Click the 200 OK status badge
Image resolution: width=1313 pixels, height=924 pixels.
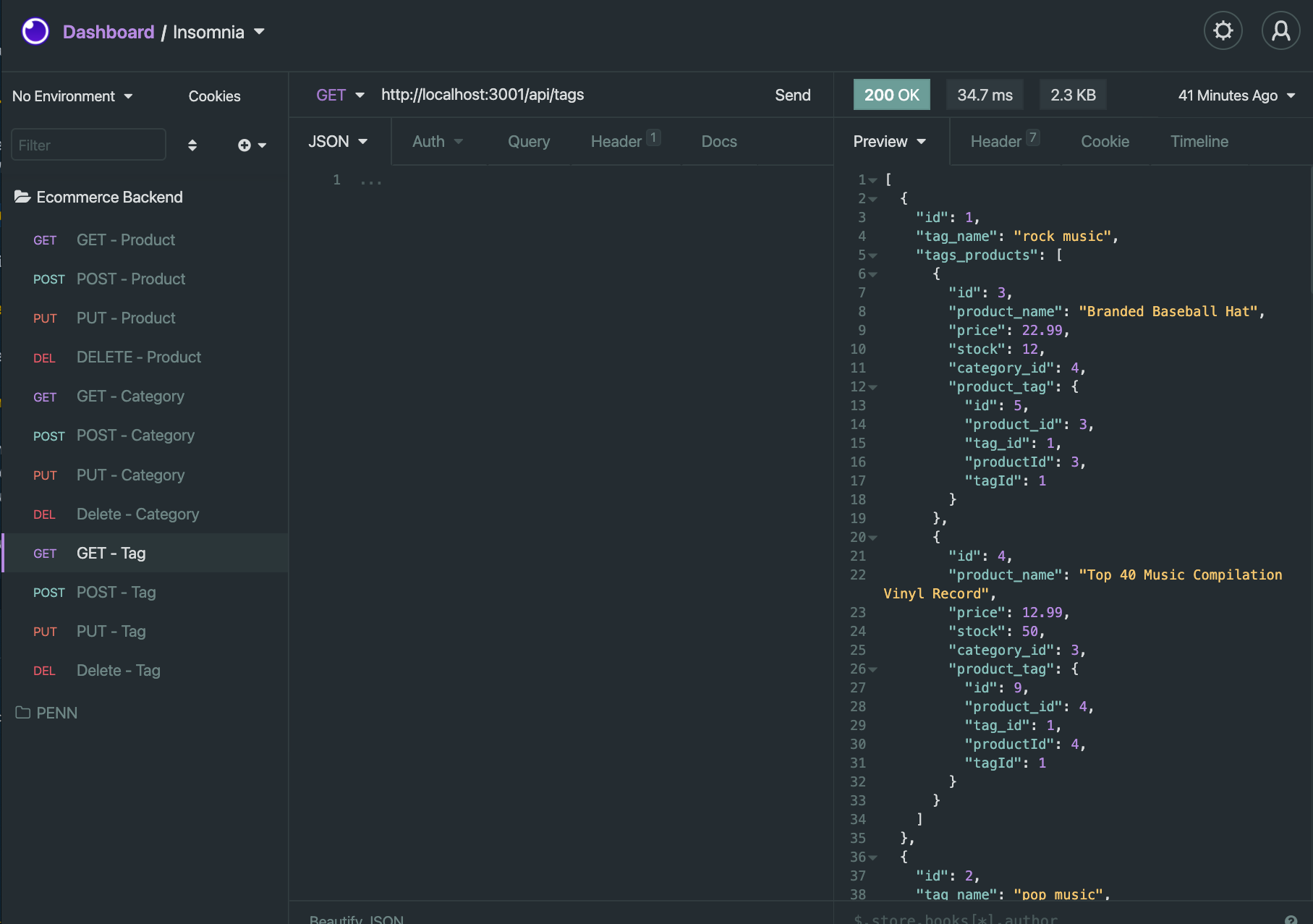pyautogui.click(x=891, y=95)
